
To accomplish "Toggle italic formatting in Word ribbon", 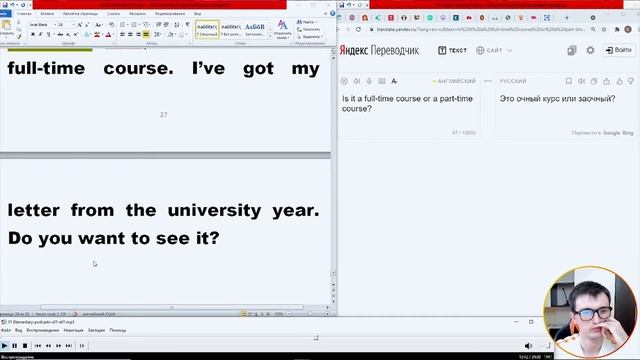I will 40,34.
